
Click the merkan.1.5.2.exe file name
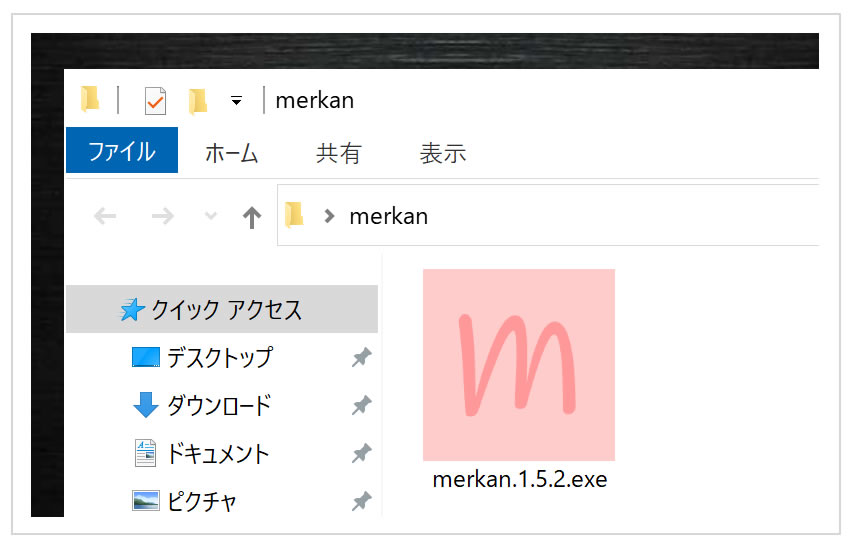coord(520,480)
